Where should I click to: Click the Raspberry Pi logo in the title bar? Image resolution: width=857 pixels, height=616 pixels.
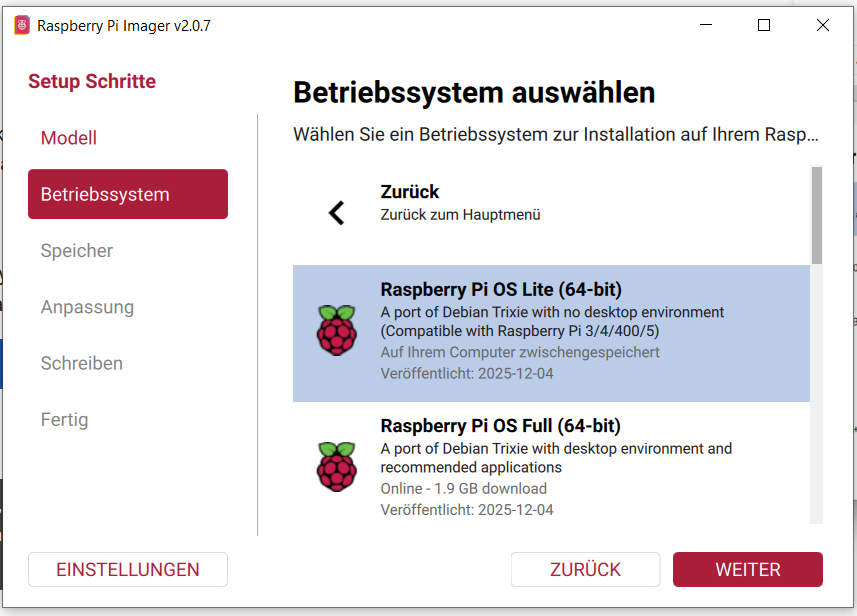coord(22,24)
